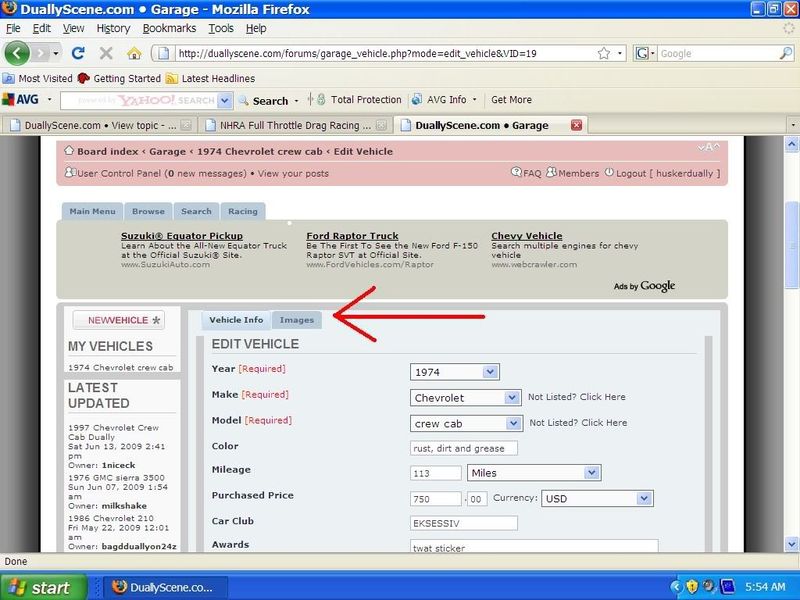Open the Latest Headlines feed bookmark
Viewport: 800px width, 600px height.
(210, 78)
